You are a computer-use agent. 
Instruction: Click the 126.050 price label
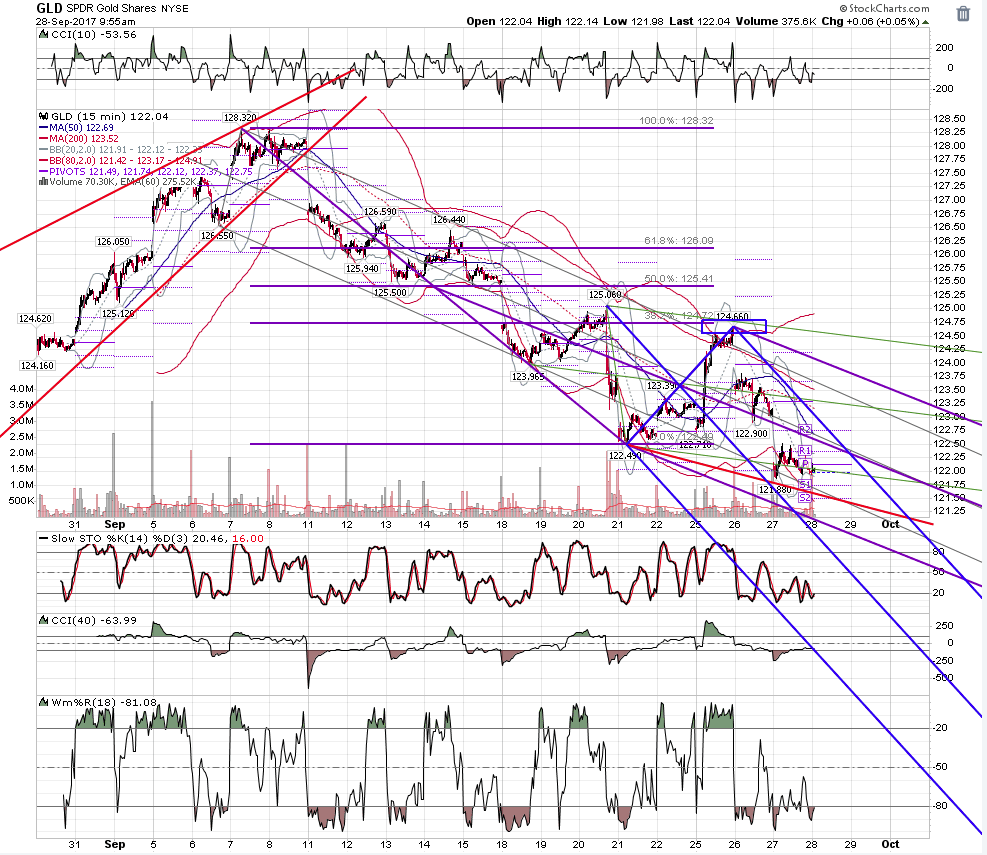pos(113,242)
